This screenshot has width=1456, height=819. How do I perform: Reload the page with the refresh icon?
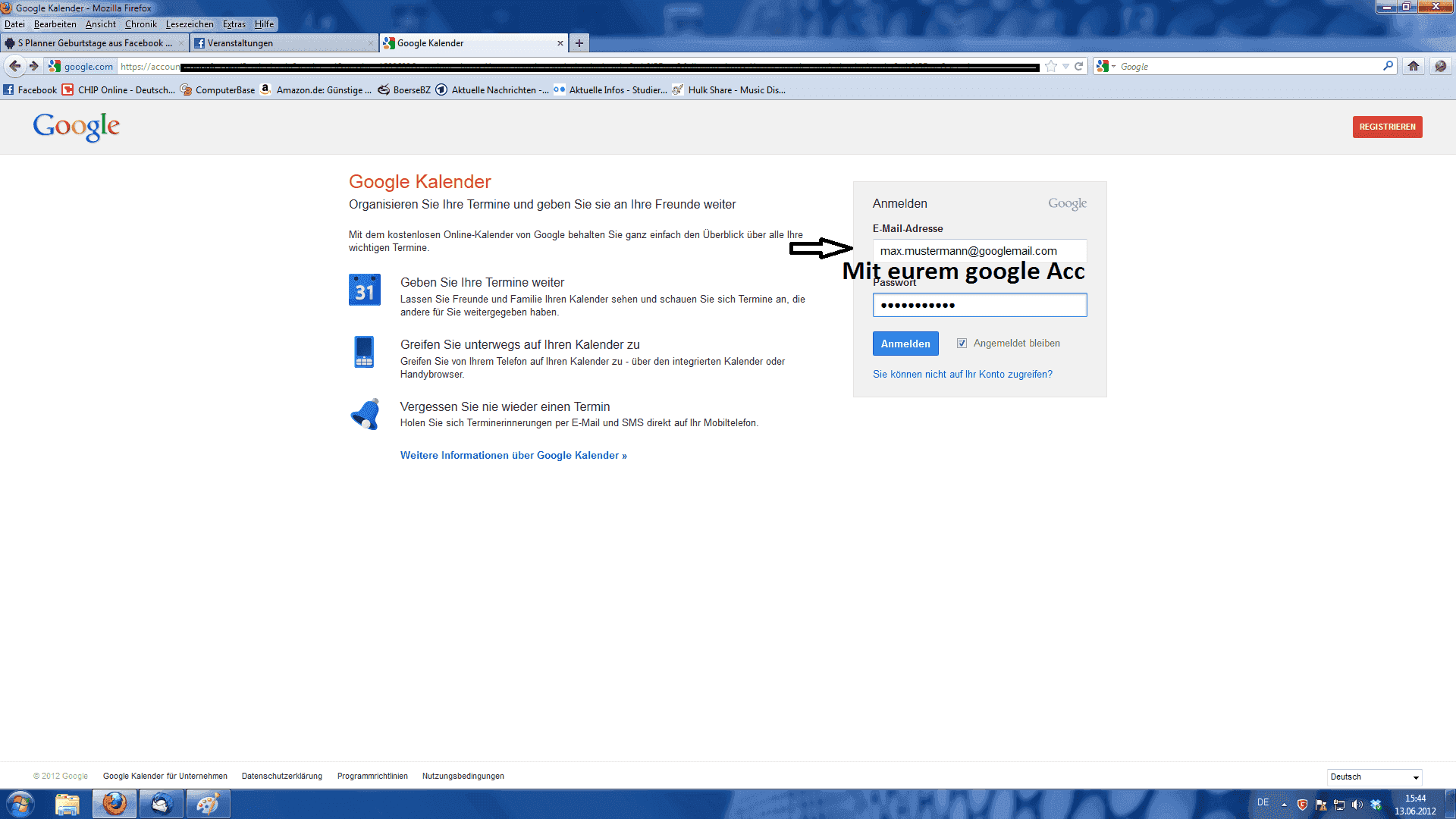1078,67
